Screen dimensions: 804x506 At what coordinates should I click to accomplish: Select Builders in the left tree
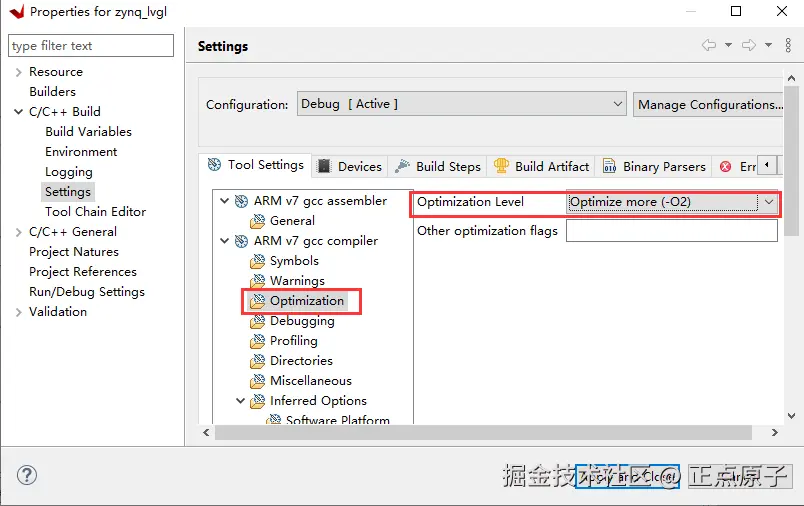click(x=52, y=92)
